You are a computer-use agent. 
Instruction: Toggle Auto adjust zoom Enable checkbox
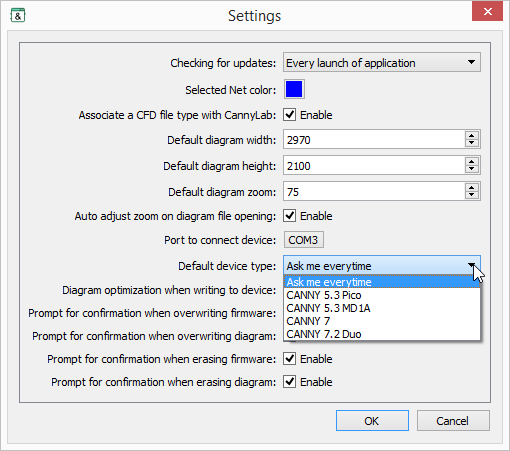pos(289,216)
